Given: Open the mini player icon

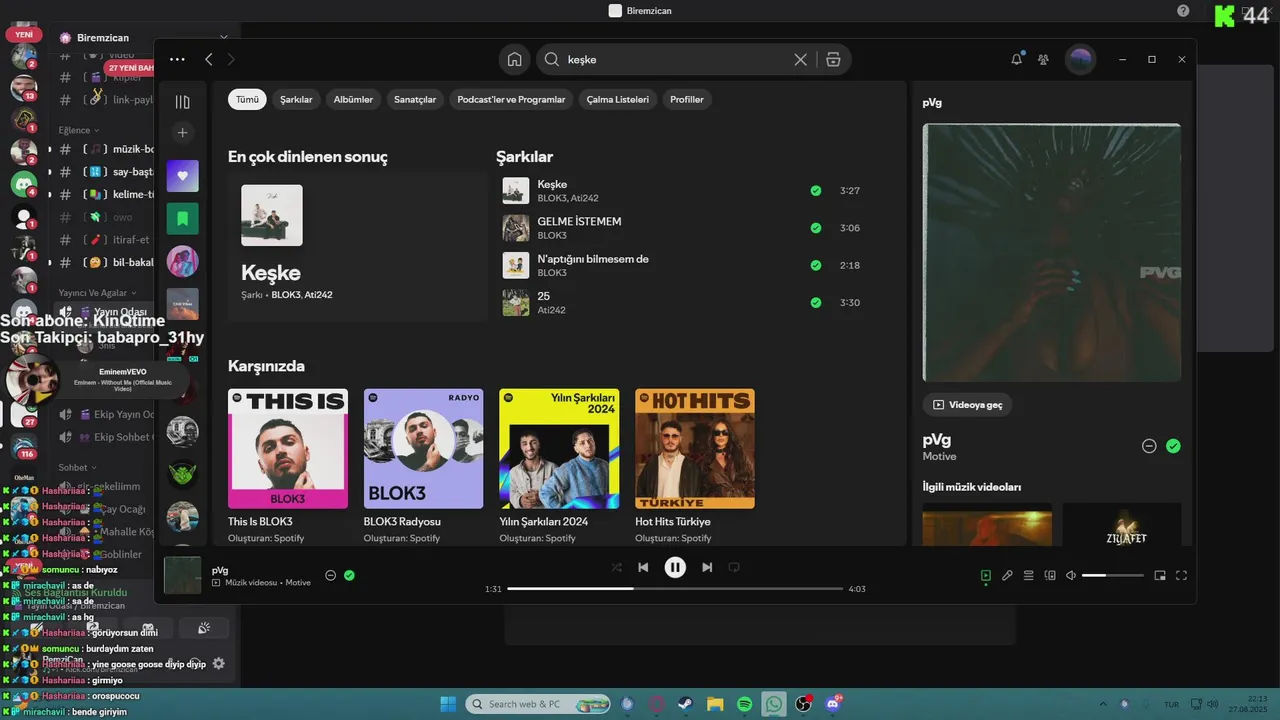Looking at the screenshot, I should click(1160, 575).
